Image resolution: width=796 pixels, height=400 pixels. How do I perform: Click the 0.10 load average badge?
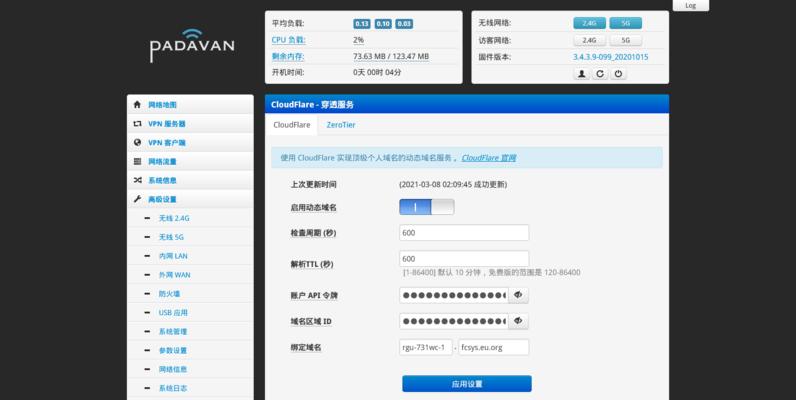point(383,24)
